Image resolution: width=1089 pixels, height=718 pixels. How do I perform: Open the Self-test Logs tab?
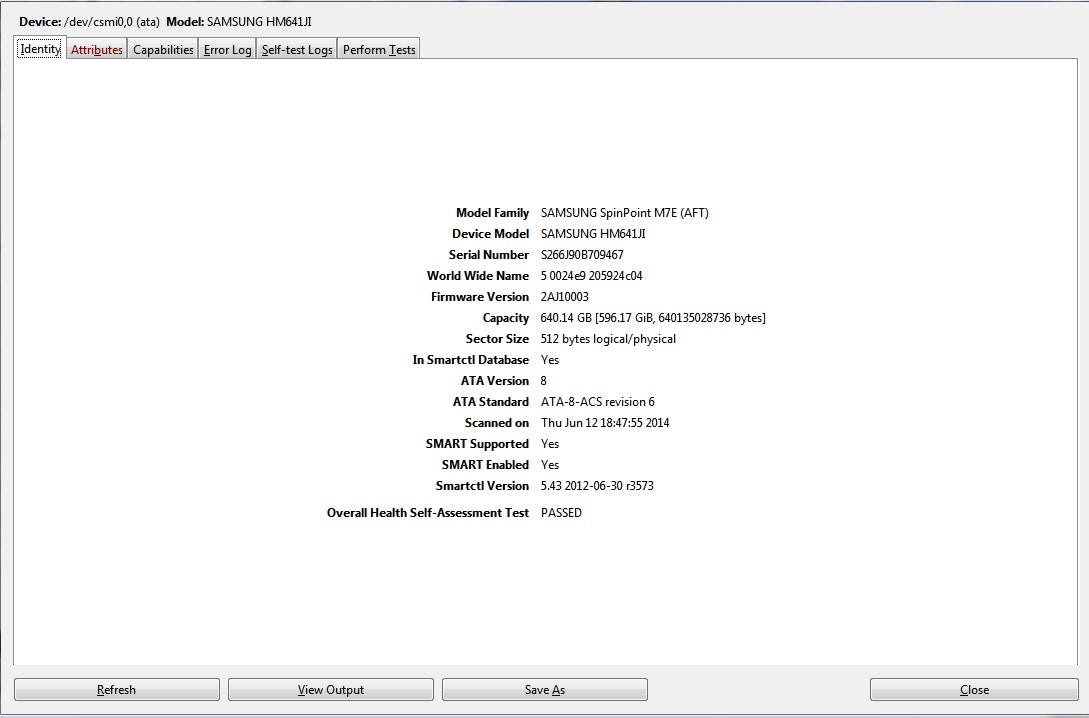(297, 49)
